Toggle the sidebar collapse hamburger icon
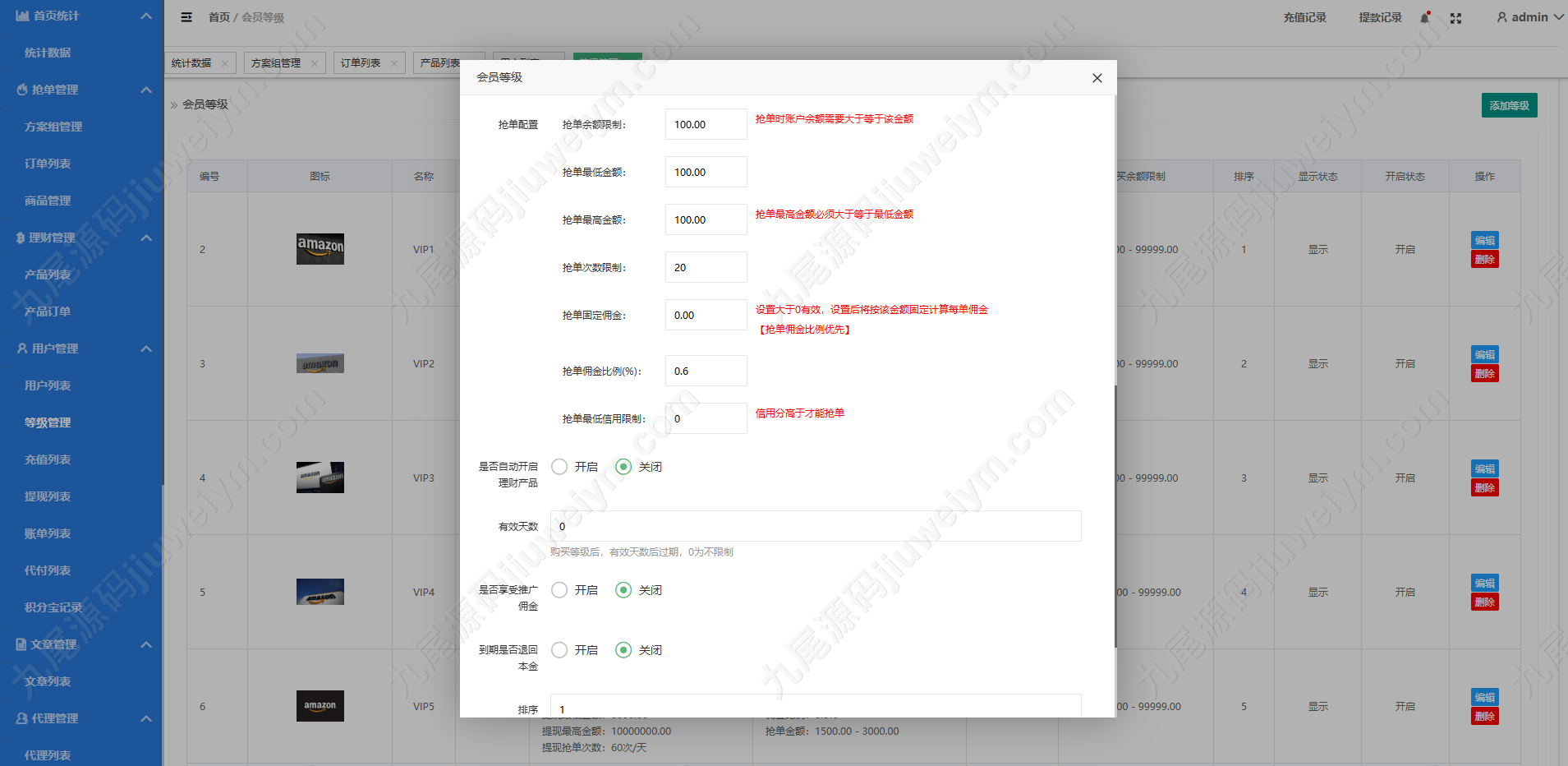 coord(186,17)
